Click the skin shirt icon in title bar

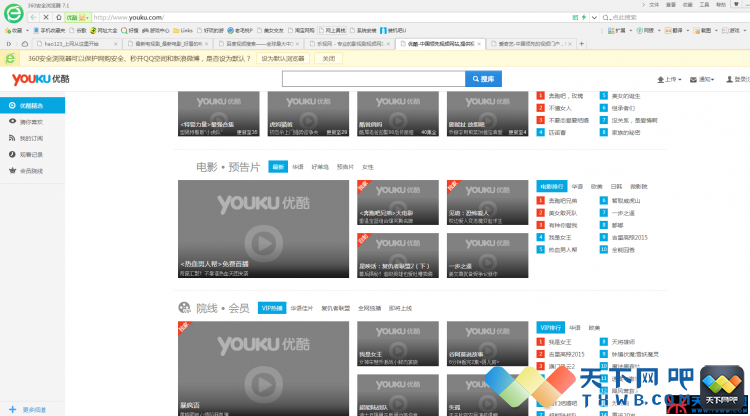pyautogui.click(x=737, y=4)
